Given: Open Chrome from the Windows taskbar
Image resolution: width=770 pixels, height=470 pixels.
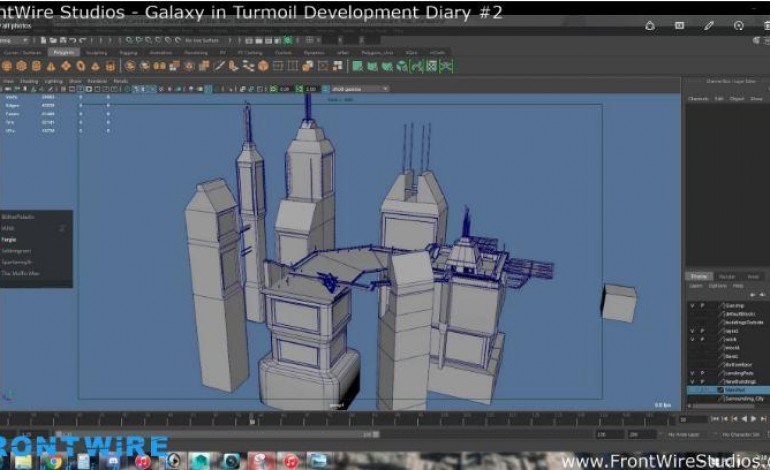Looking at the screenshot, I should click(x=53, y=460).
